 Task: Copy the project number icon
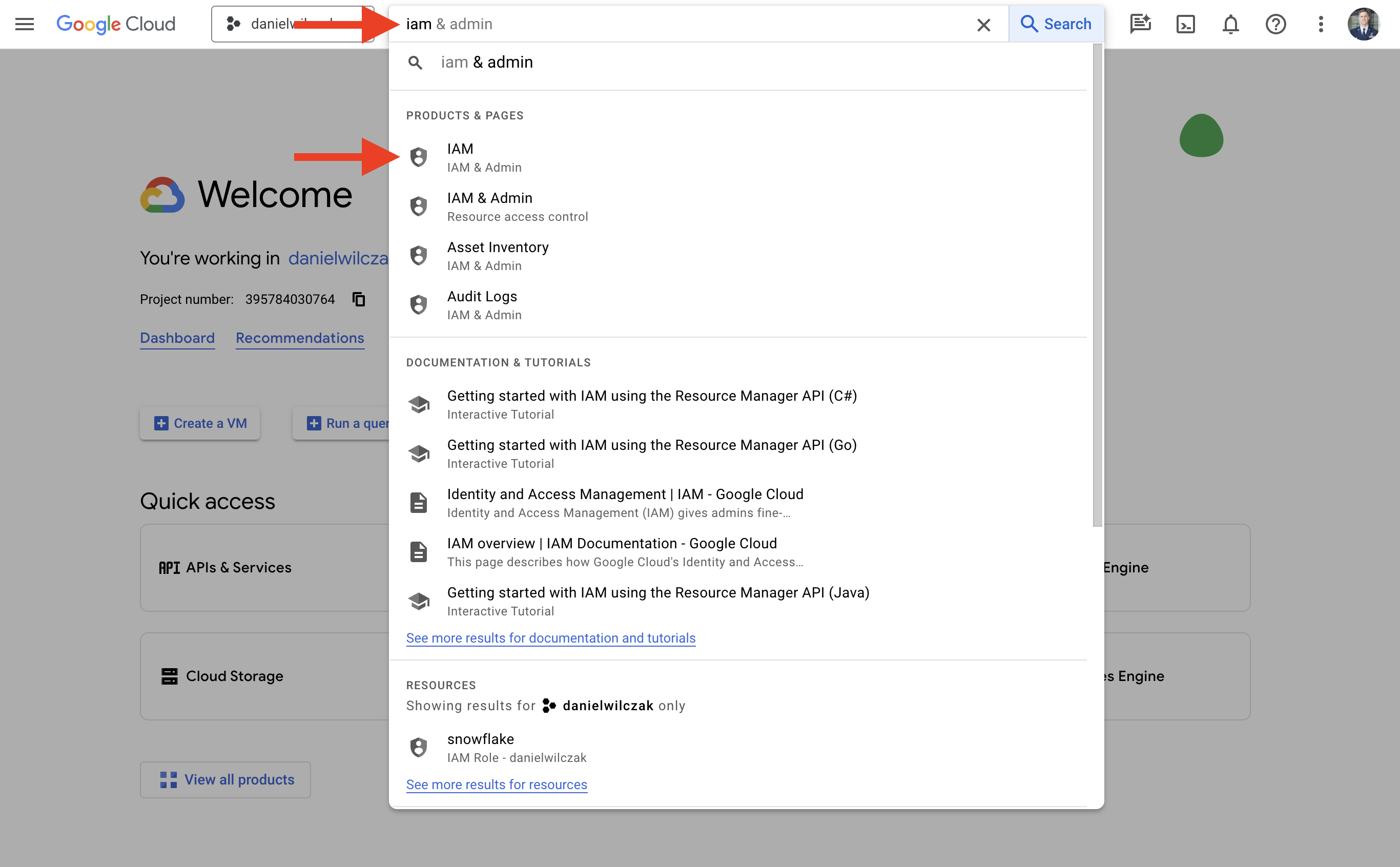358,299
